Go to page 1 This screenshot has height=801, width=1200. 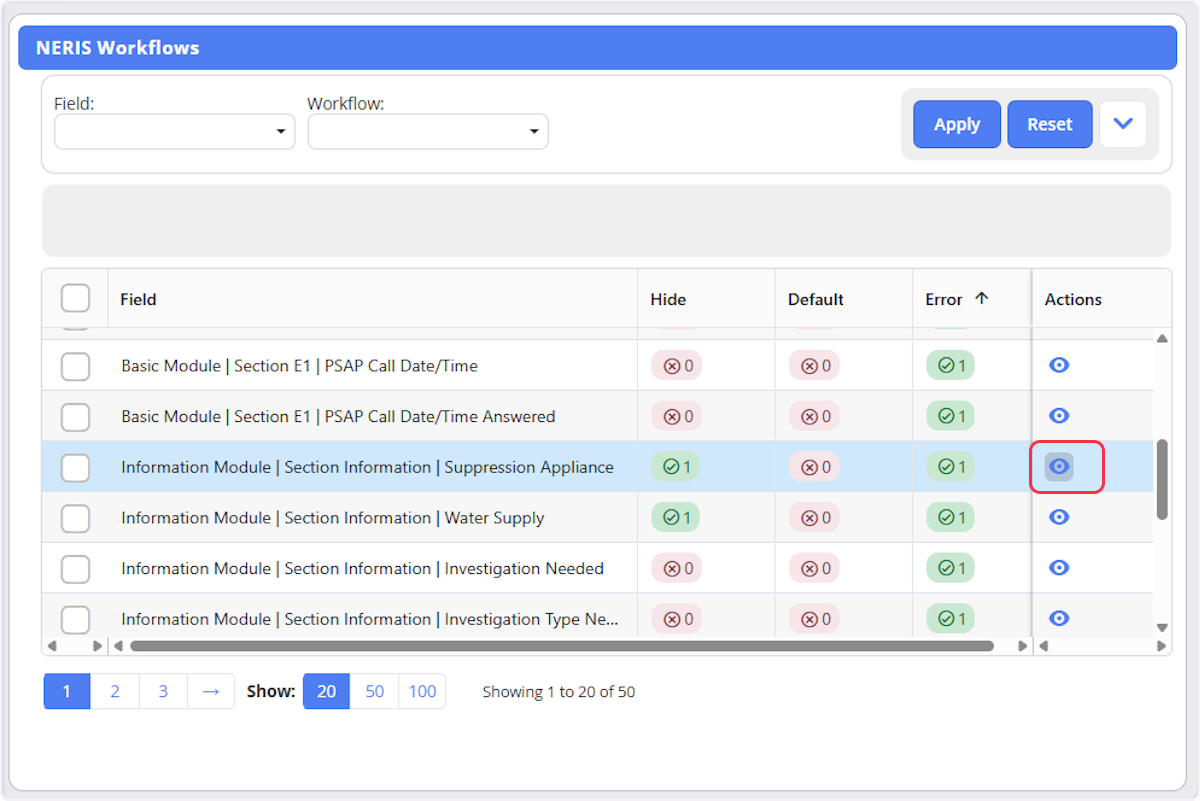67,691
